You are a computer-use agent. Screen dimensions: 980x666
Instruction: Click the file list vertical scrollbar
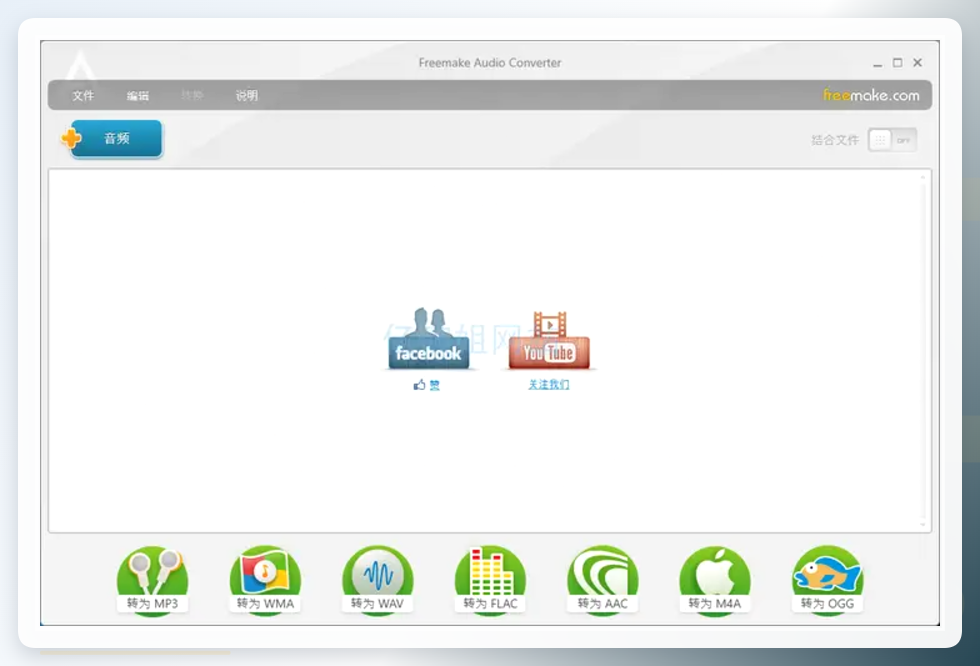point(922,351)
